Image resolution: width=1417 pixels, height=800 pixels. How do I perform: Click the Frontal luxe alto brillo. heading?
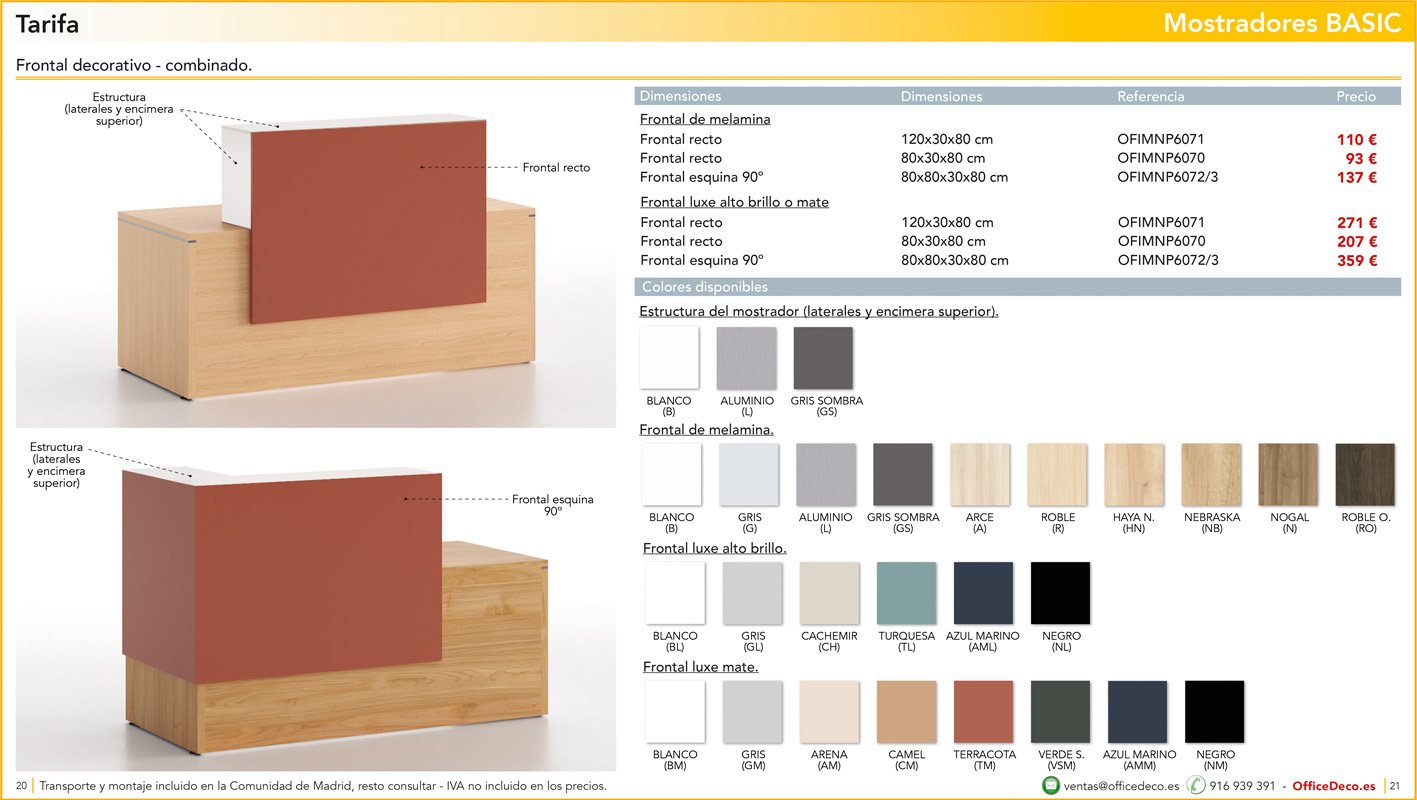[x=714, y=548]
